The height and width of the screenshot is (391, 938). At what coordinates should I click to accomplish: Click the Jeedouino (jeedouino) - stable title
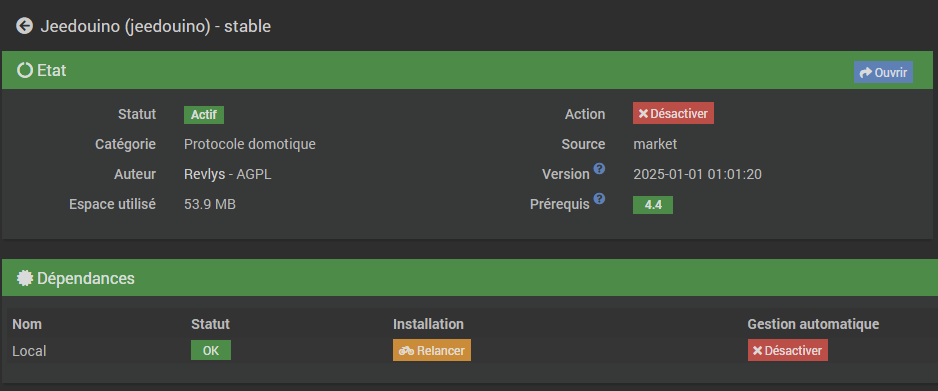tap(156, 26)
